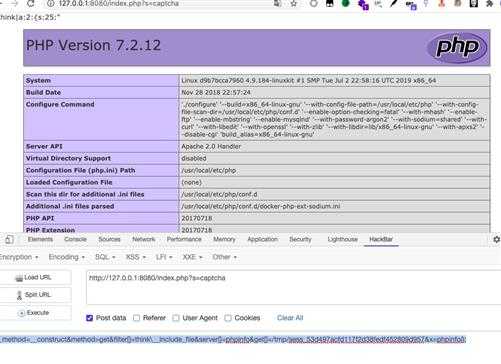Click the 'disabled' value cell
Screen dimensions: 501x364
point(334,158)
